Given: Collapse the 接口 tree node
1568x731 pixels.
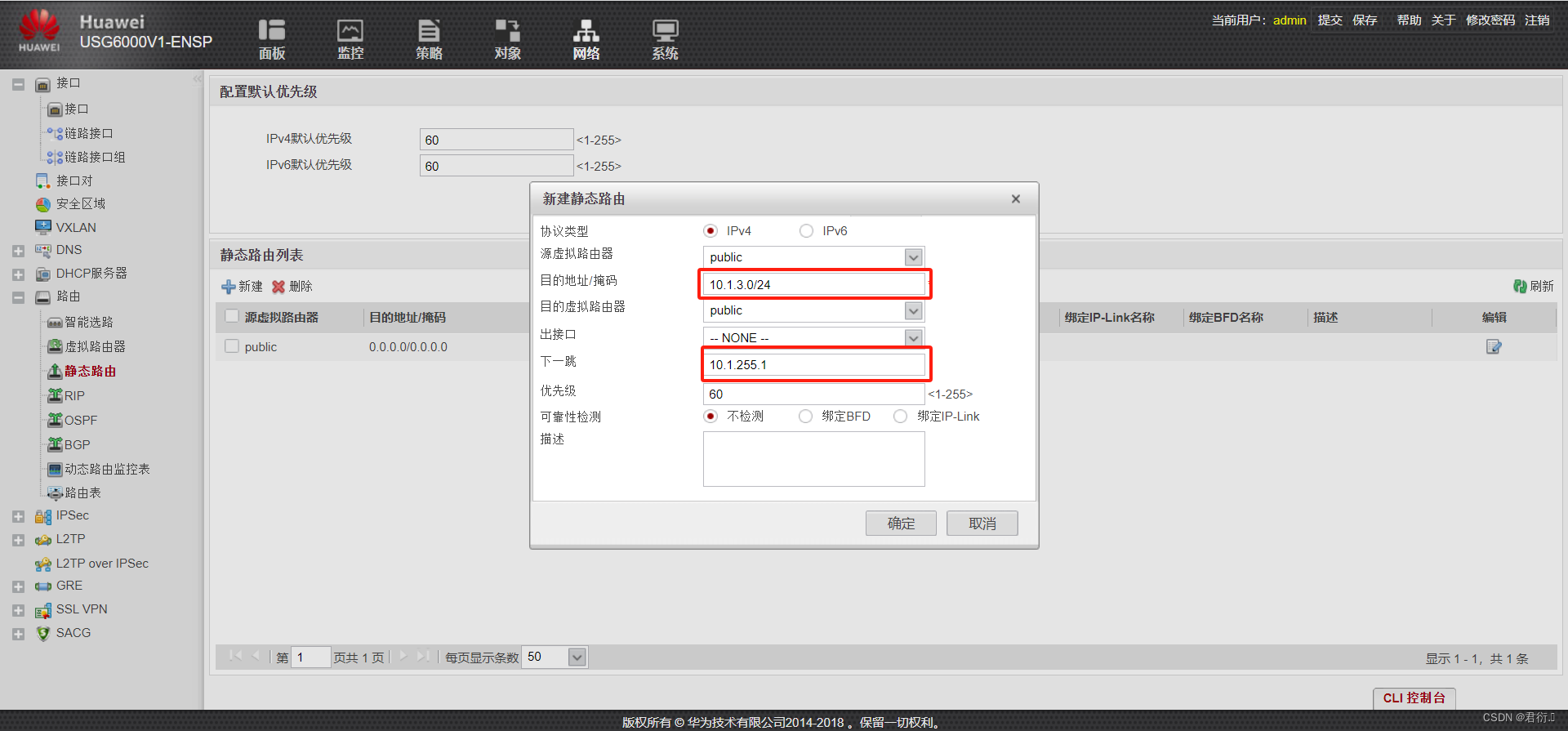Looking at the screenshot, I should coord(18,84).
